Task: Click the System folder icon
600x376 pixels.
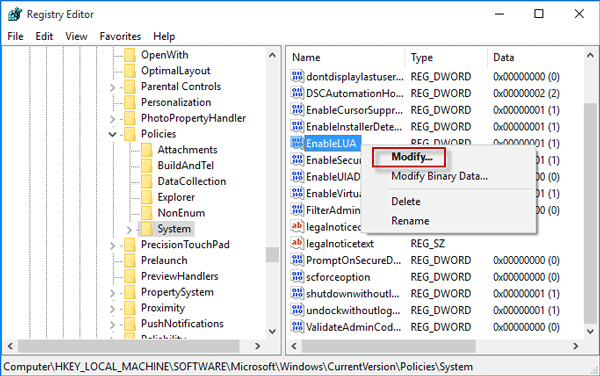Action: coord(147,229)
